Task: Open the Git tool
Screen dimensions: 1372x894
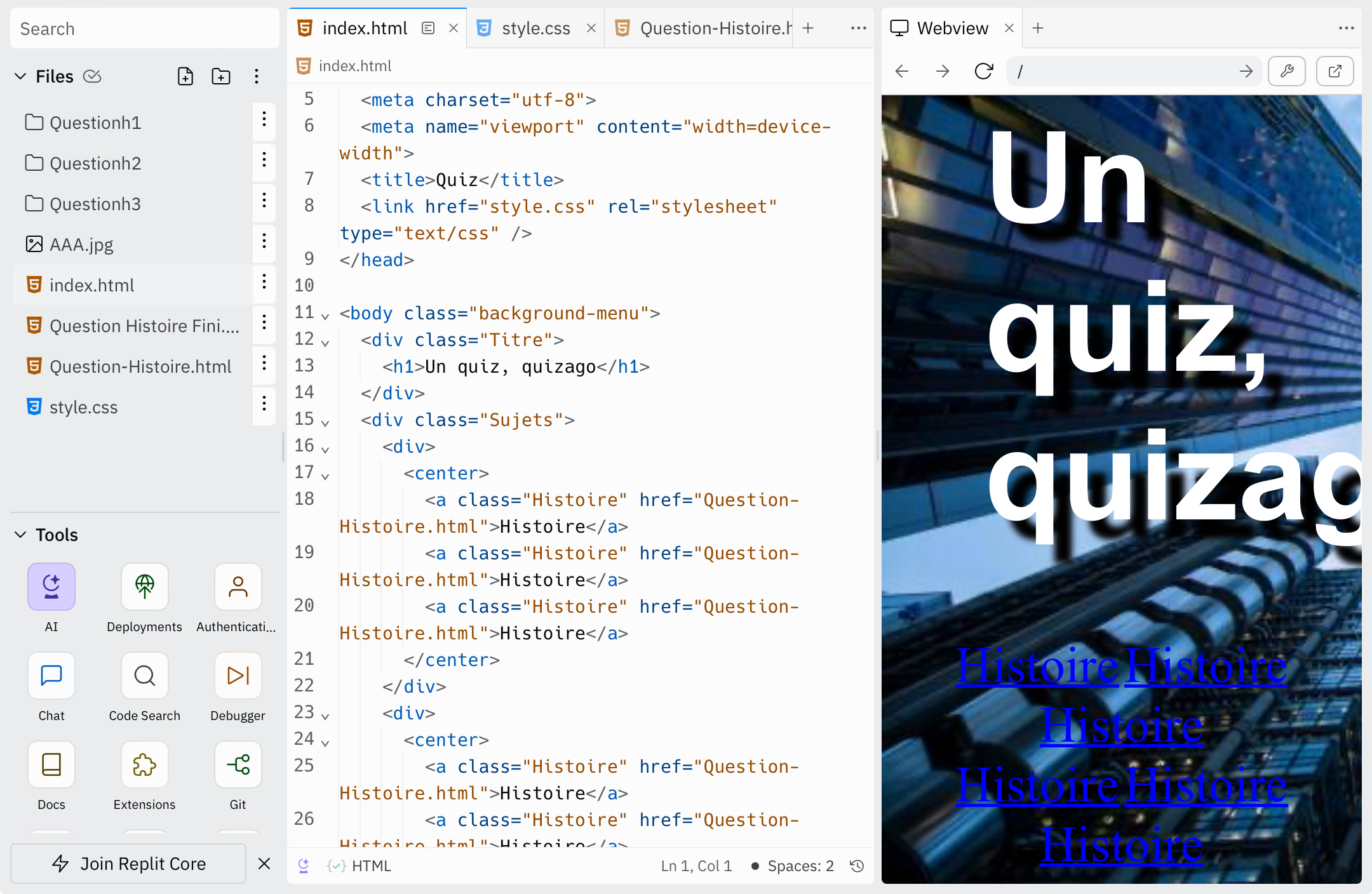Action: (x=238, y=764)
